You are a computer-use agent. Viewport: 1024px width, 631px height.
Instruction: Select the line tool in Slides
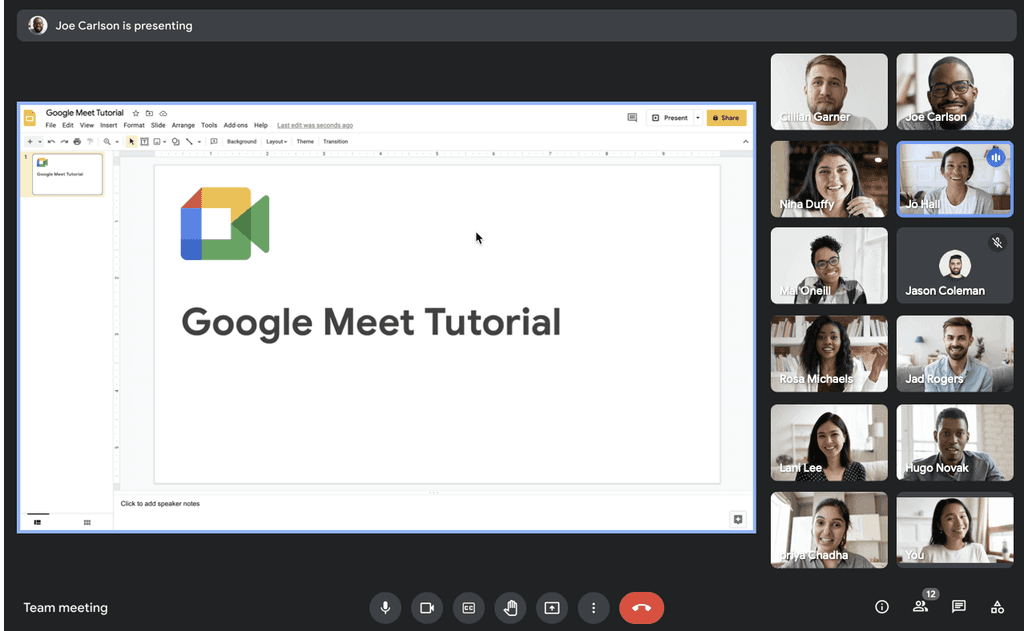click(x=189, y=141)
